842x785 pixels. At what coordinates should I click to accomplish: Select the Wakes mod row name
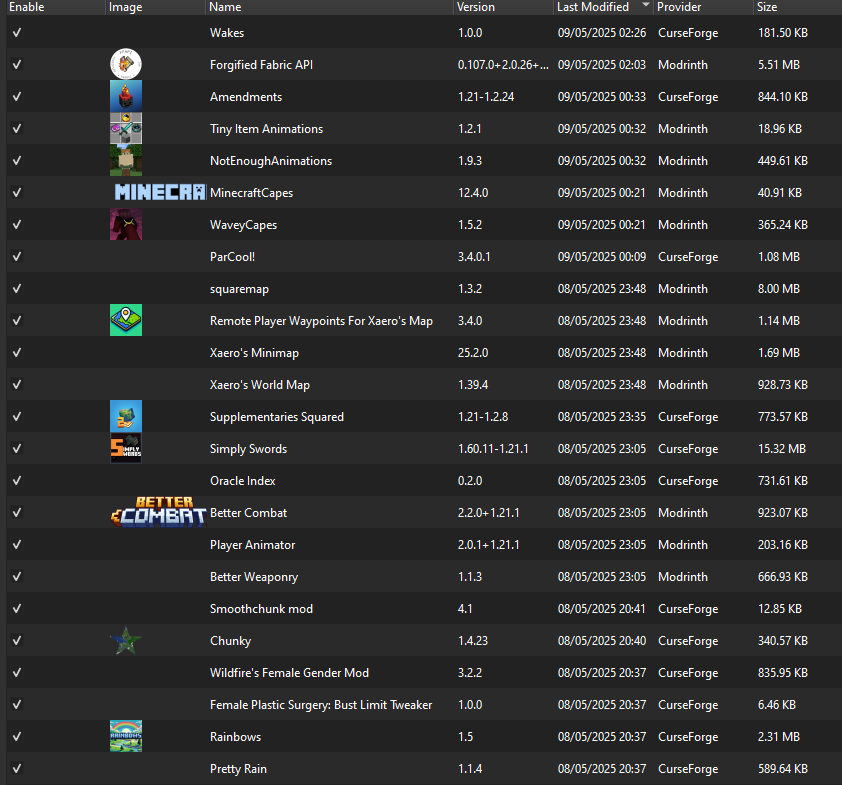tap(227, 33)
